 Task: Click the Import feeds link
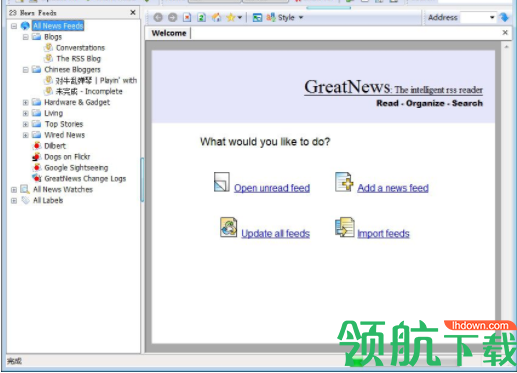[x=383, y=233]
